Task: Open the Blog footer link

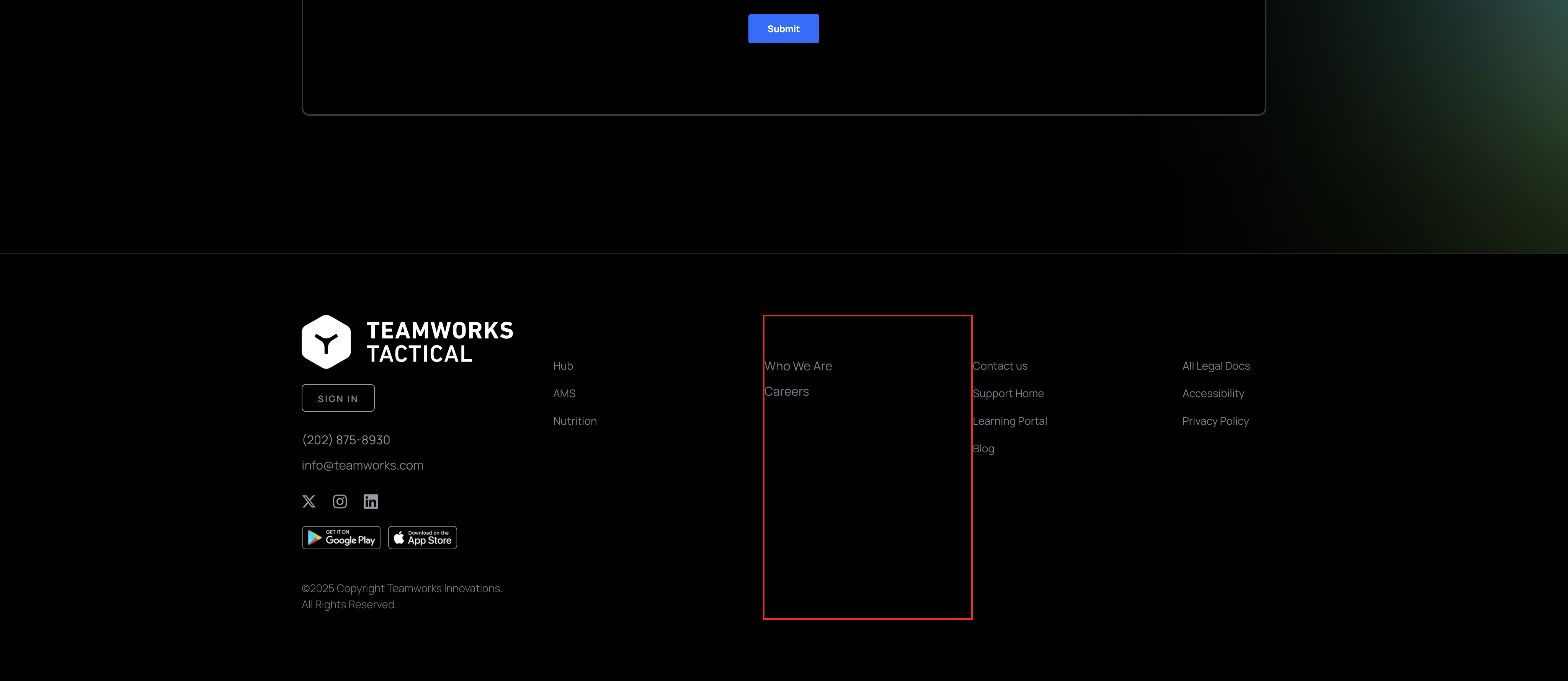Action: [x=983, y=449]
